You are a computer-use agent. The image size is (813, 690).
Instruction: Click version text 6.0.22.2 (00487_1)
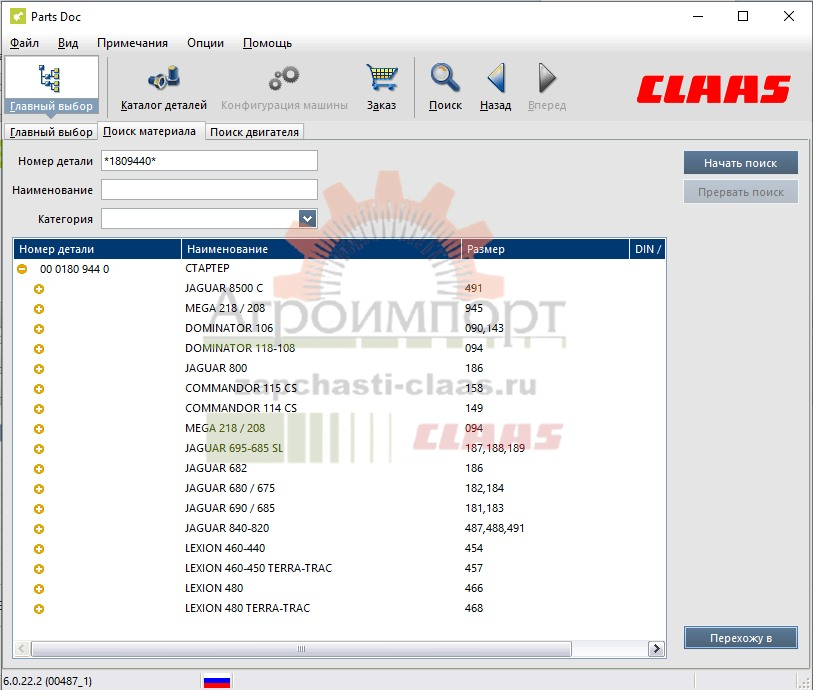[x=47, y=681]
